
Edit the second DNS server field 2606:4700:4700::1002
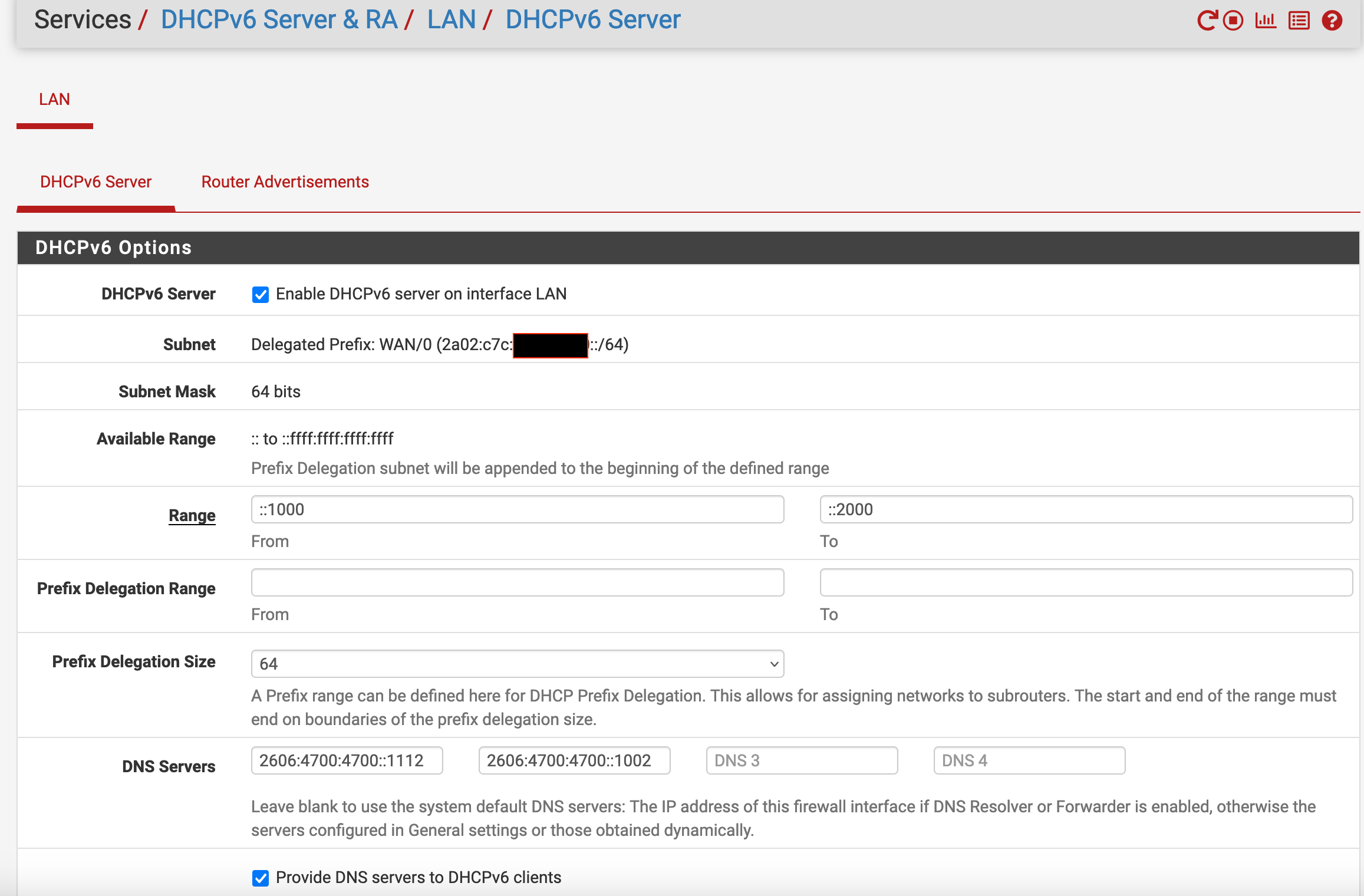point(574,760)
